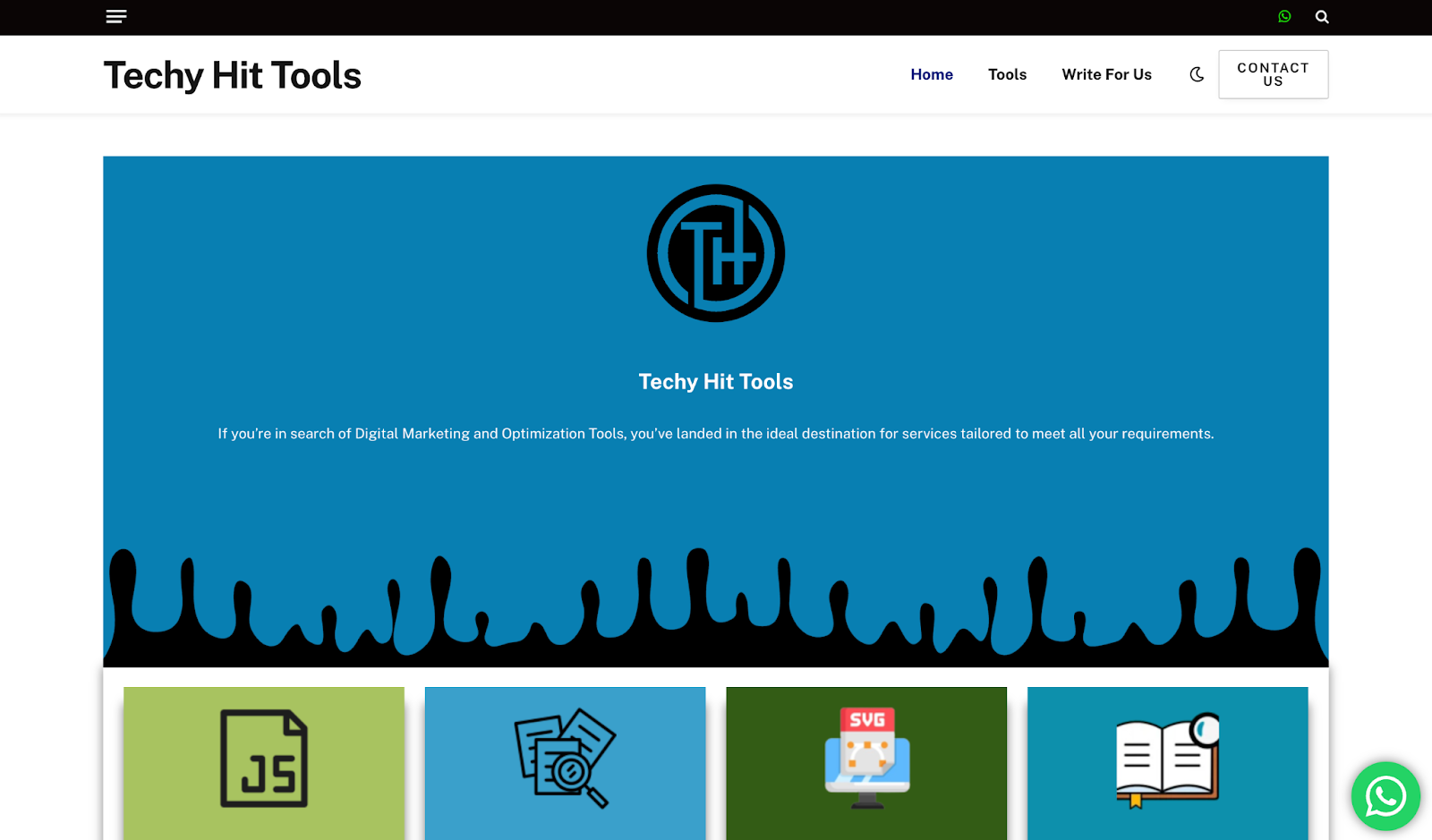Select the white Techy Hit Tools banner heading
1432x840 pixels.
click(716, 382)
